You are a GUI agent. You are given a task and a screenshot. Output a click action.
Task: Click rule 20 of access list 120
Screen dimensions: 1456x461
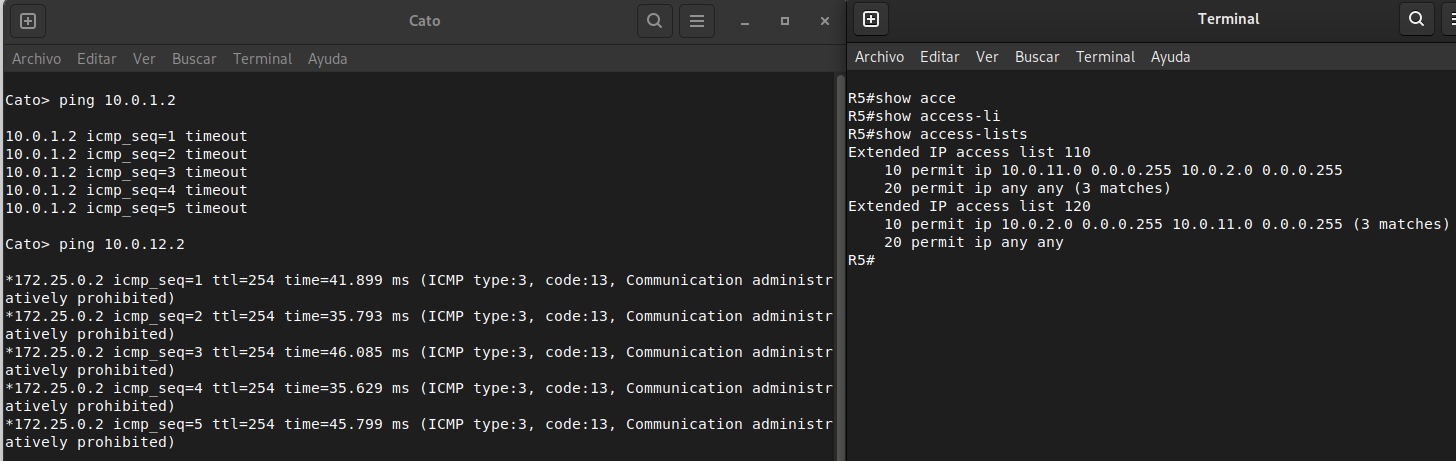973,242
